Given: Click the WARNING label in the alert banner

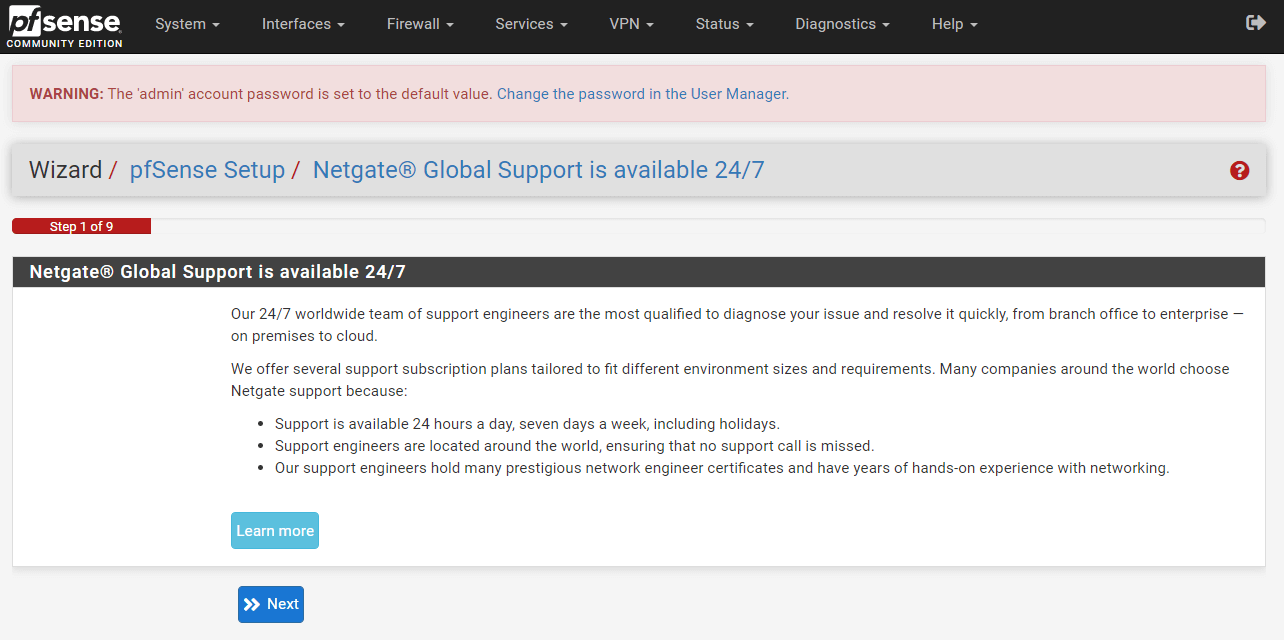Looking at the screenshot, I should click(x=66, y=94).
